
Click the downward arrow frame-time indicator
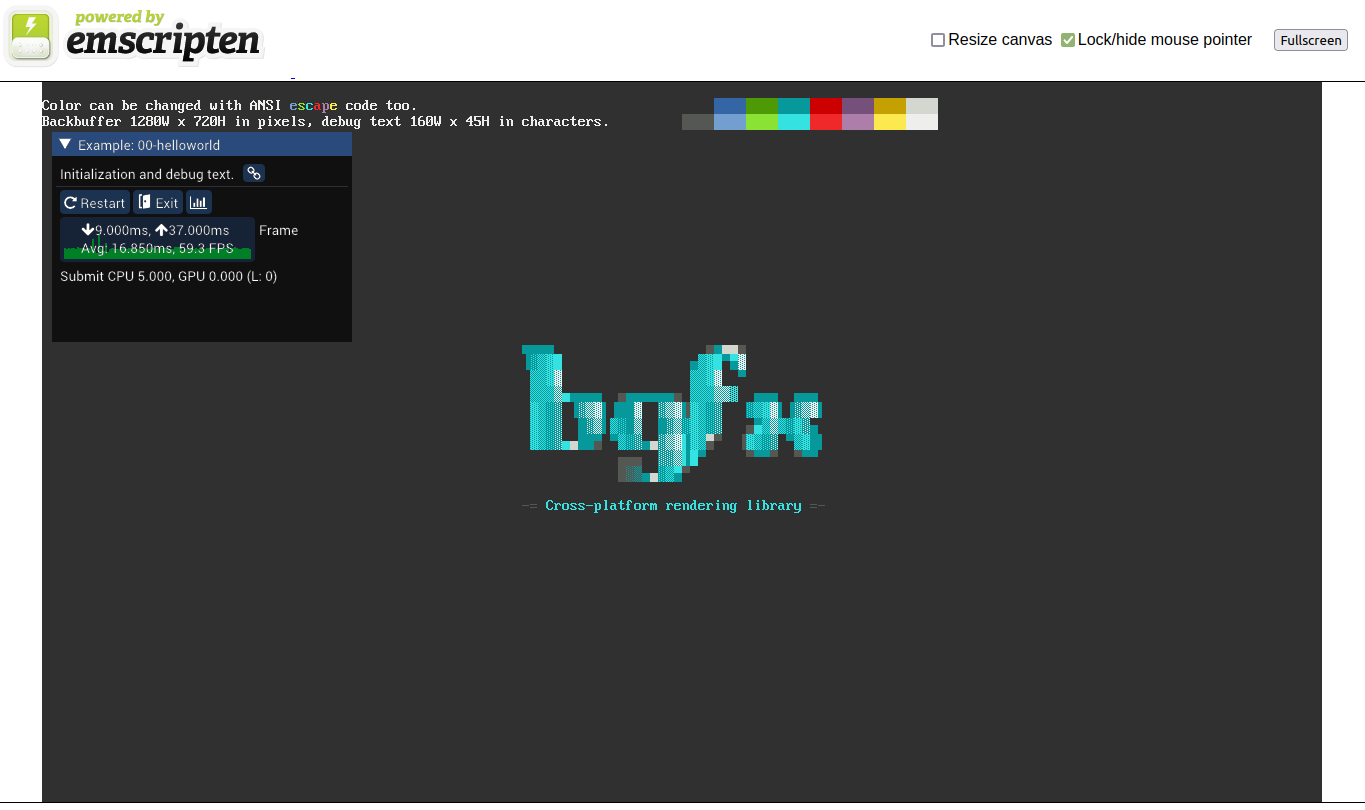point(88,229)
